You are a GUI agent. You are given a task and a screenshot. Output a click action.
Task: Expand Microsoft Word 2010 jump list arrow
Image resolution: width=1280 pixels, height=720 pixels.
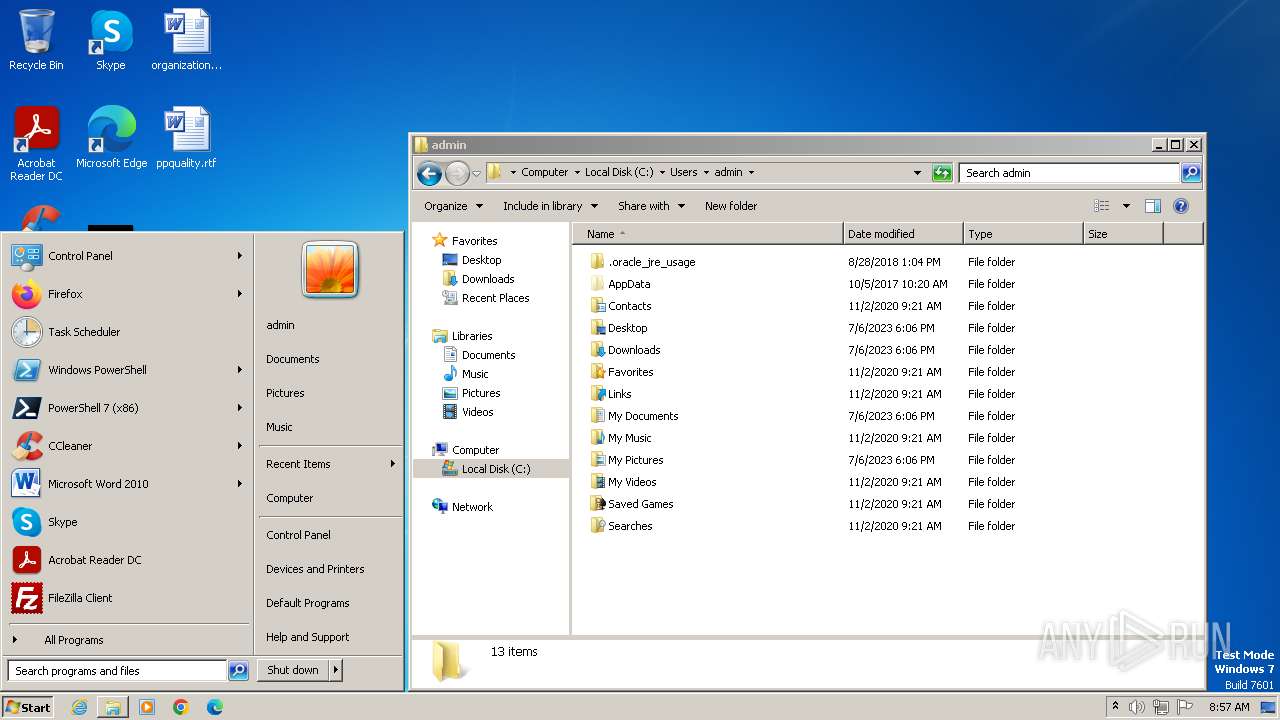pyautogui.click(x=240, y=484)
